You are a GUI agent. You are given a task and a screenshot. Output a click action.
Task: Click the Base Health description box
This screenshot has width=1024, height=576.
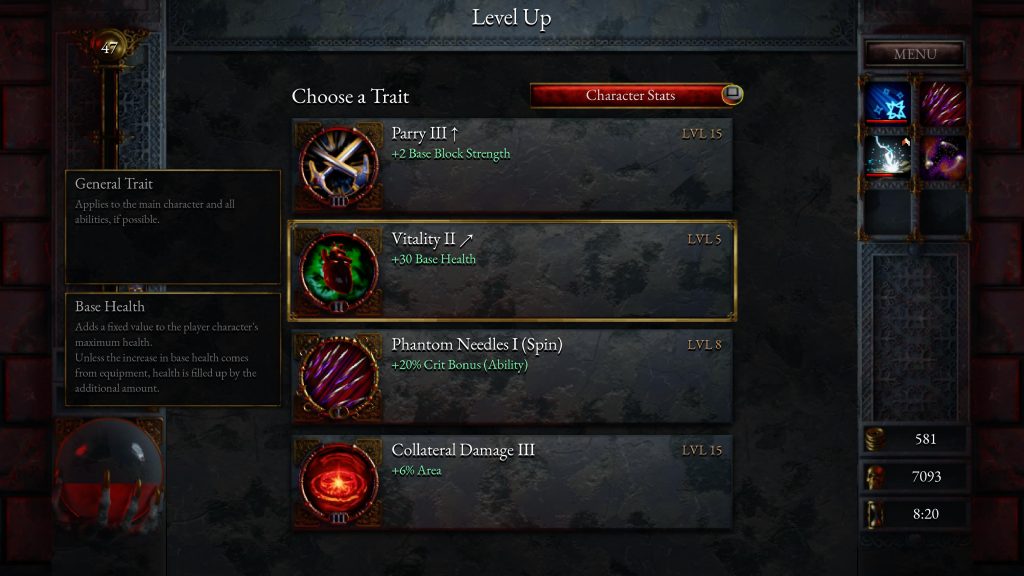[x=173, y=349]
